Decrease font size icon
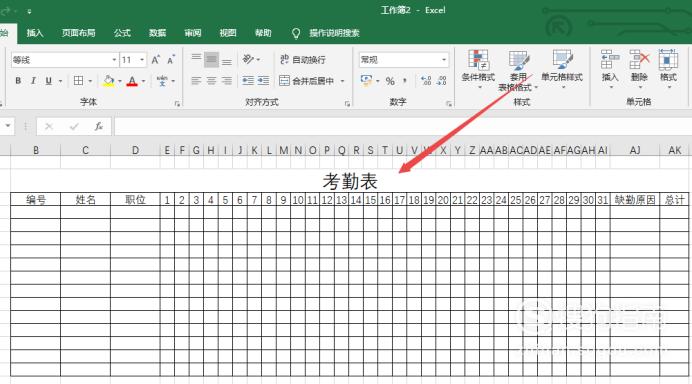The image size is (692, 384). click(171, 60)
